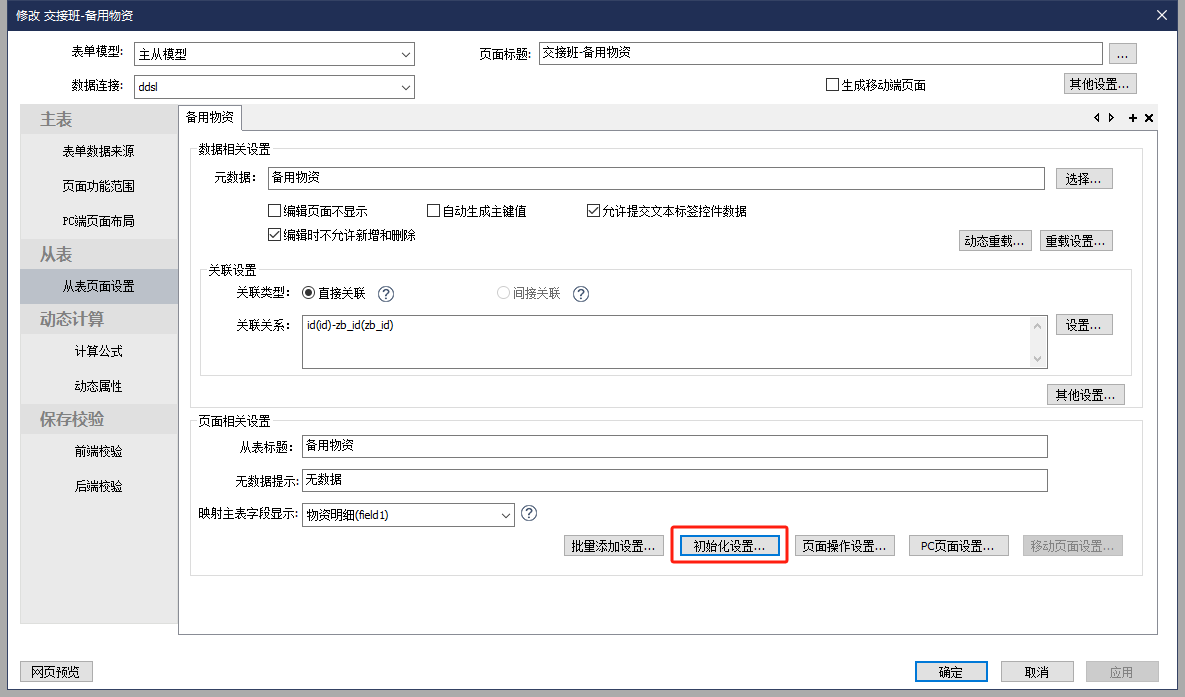
Task: Select 计算公式 in the left sidebar
Action: click(x=98, y=351)
